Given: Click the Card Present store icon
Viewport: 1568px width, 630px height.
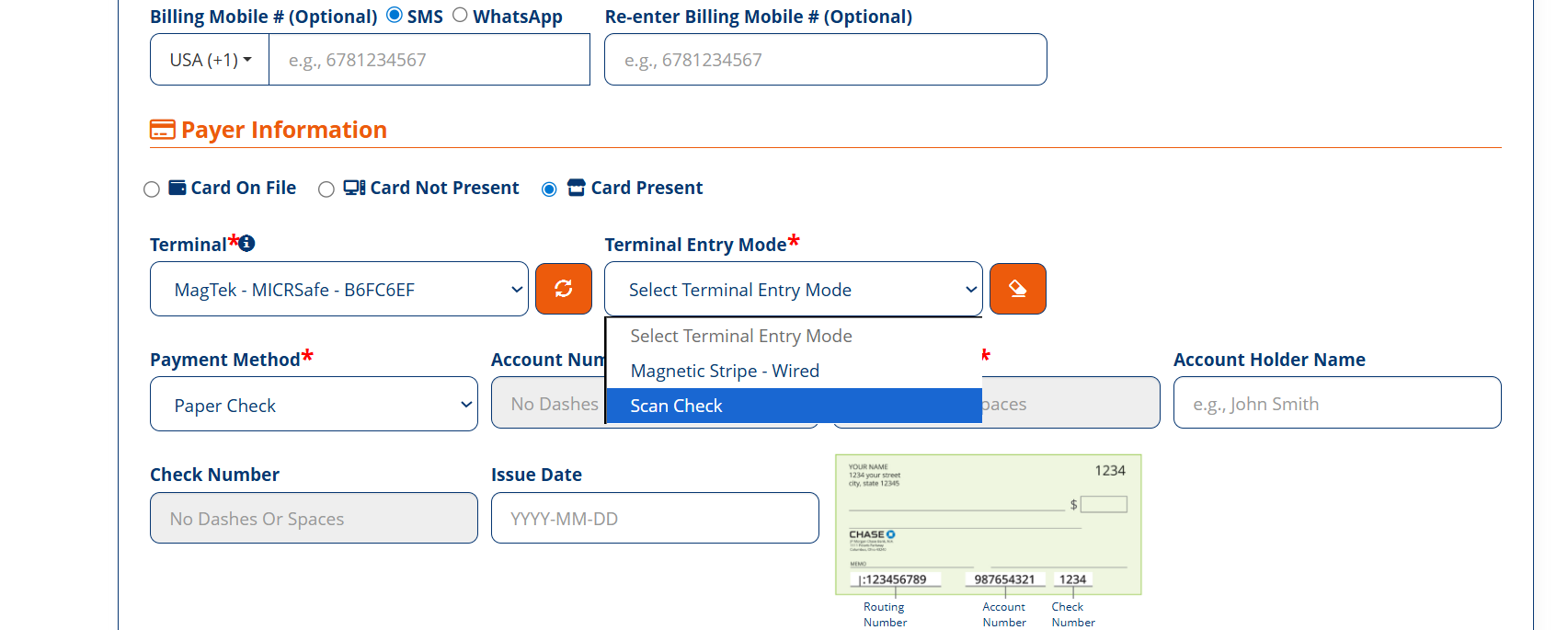Looking at the screenshot, I should point(577,188).
